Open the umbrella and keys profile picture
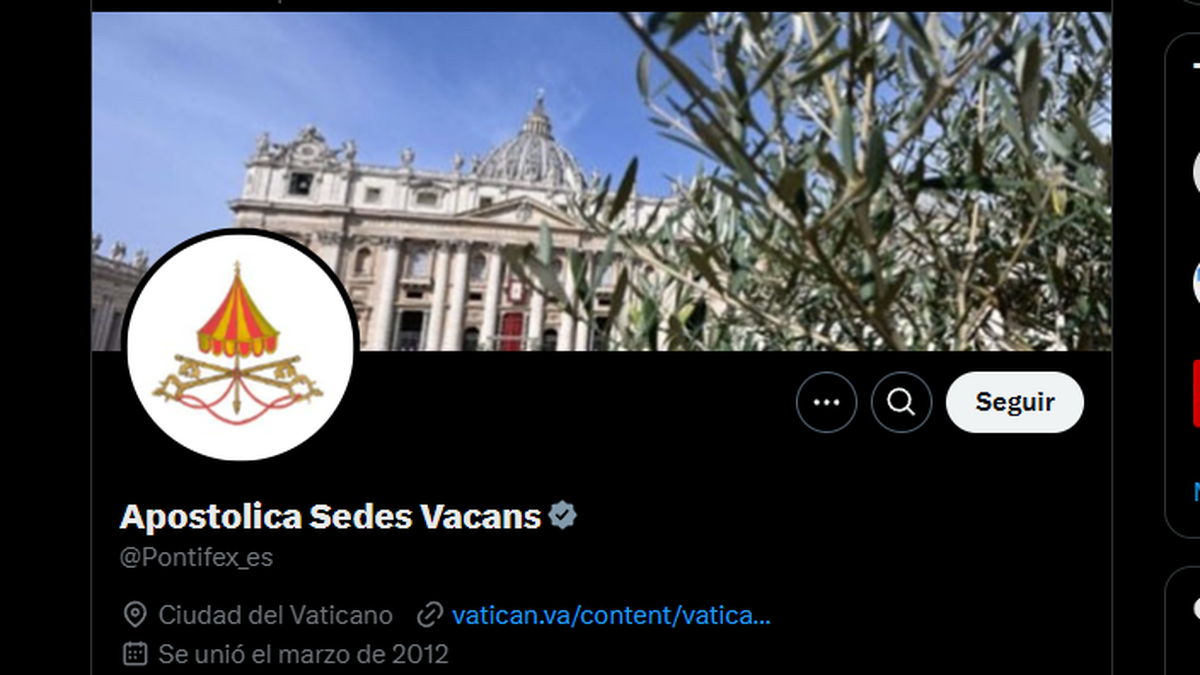Screen dimensions: 1200x675 pyautogui.click(x=239, y=345)
